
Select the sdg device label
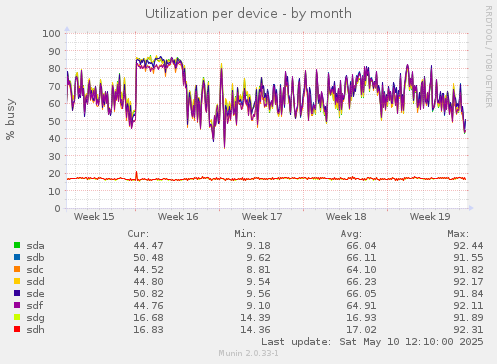click(x=35, y=318)
